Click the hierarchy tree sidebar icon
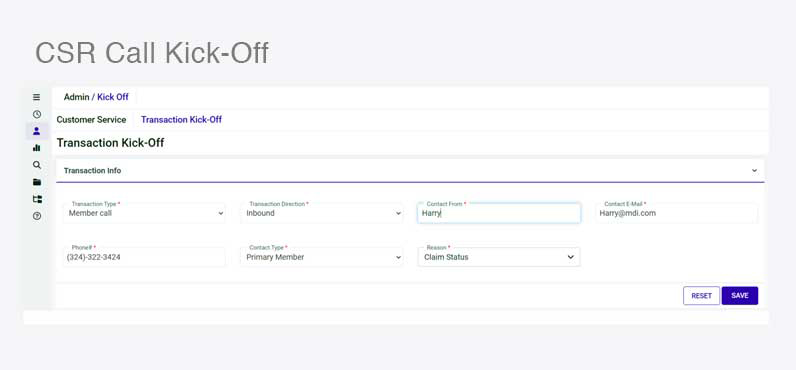 [x=37, y=199]
